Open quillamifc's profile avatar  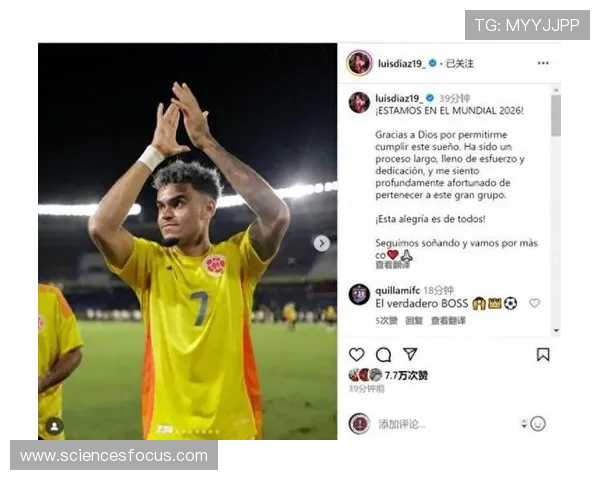[x=359, y=295]
